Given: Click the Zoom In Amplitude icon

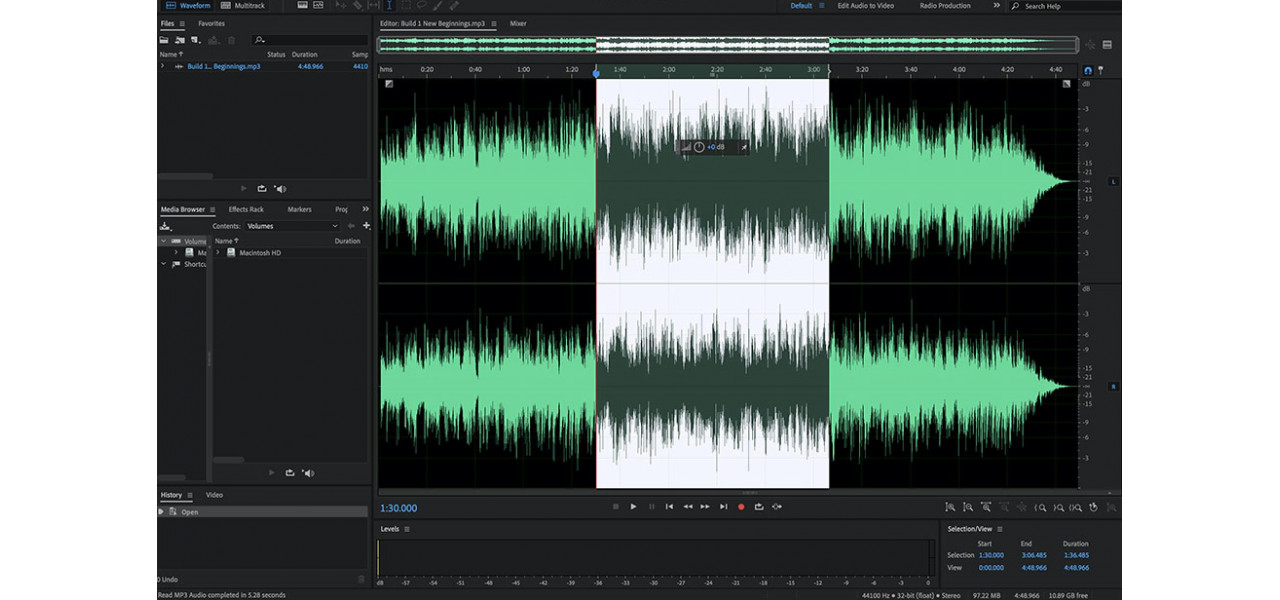Looking at the screenshot, I should (950, 507).
